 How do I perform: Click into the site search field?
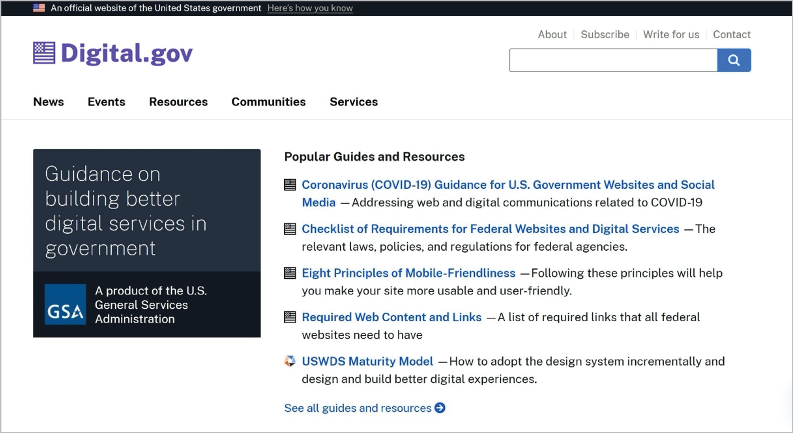(x=612, y=60)
